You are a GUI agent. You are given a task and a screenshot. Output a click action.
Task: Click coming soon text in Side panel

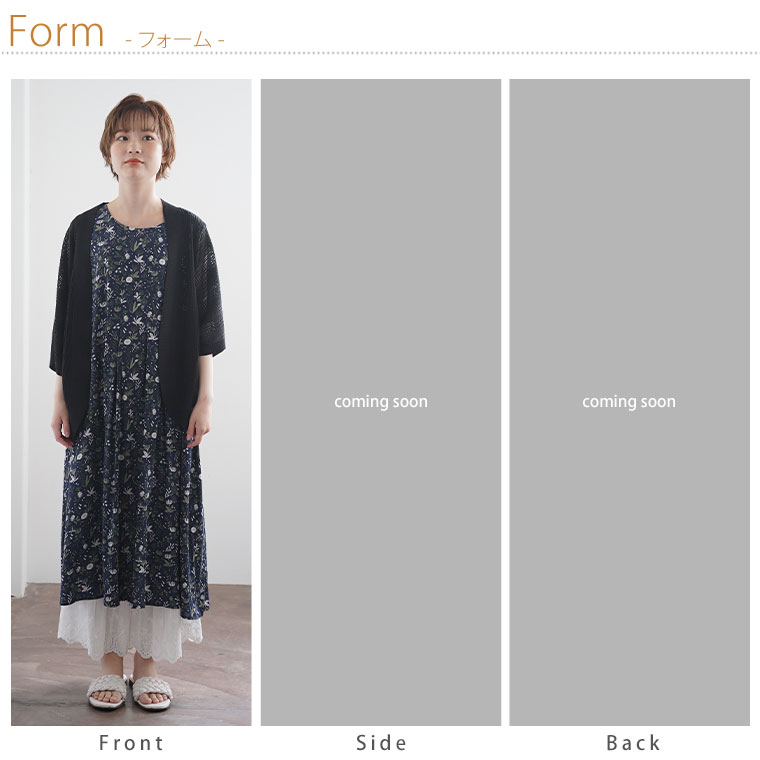coord(381,402)
